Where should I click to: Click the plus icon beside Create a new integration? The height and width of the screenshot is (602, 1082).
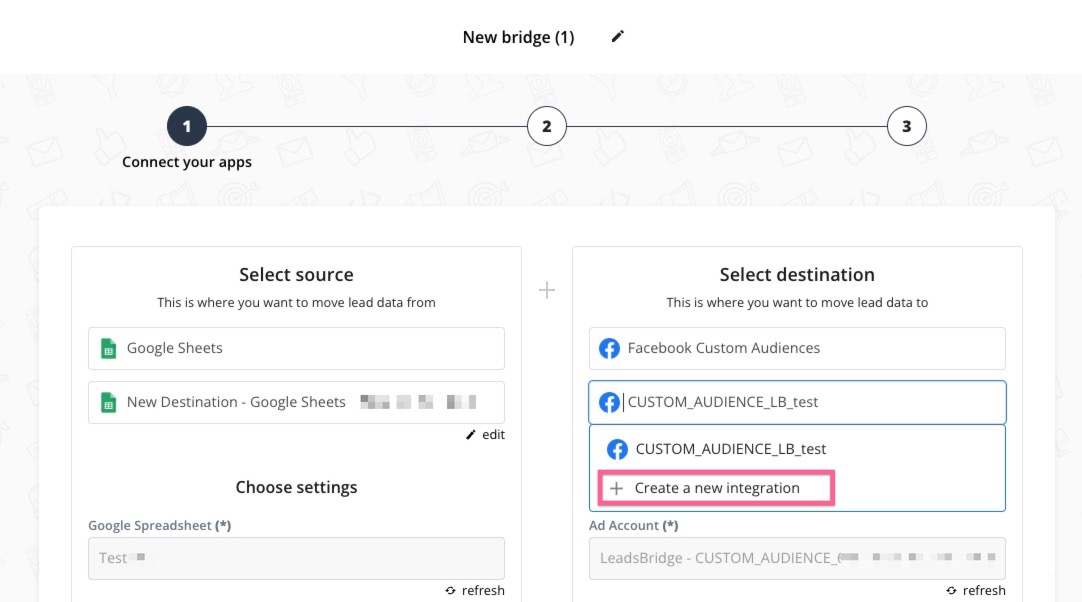pos(616,488)
